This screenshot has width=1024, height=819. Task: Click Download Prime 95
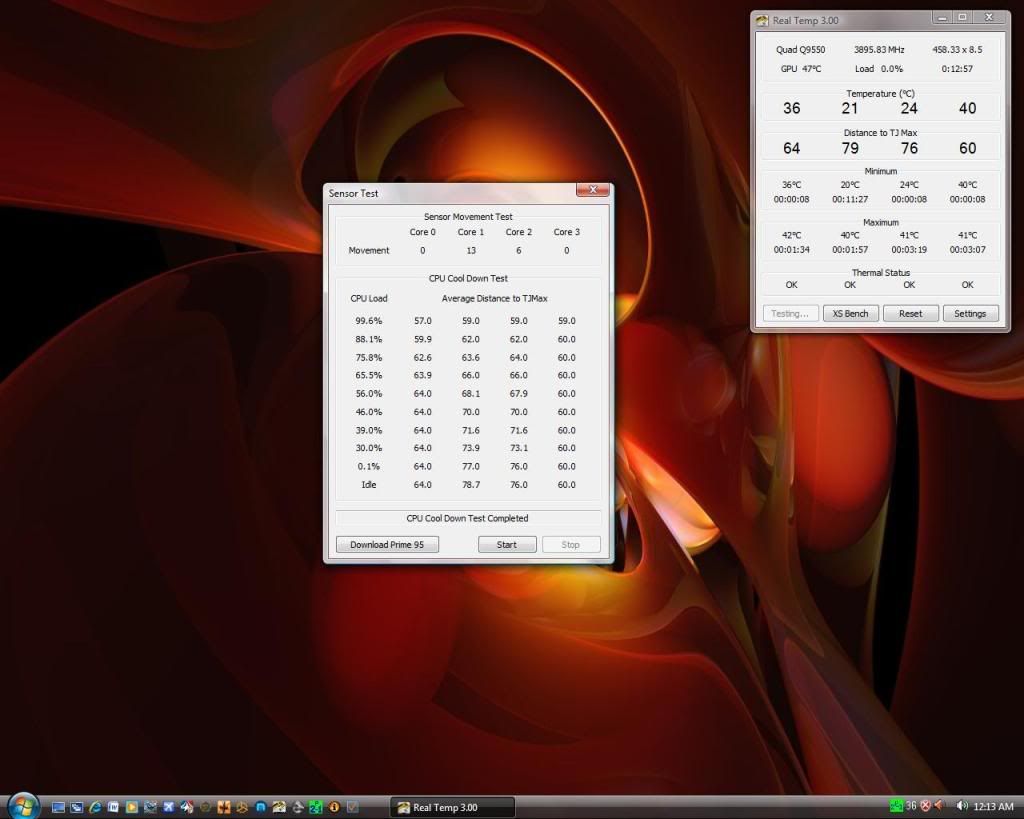[x=388, y=544]
